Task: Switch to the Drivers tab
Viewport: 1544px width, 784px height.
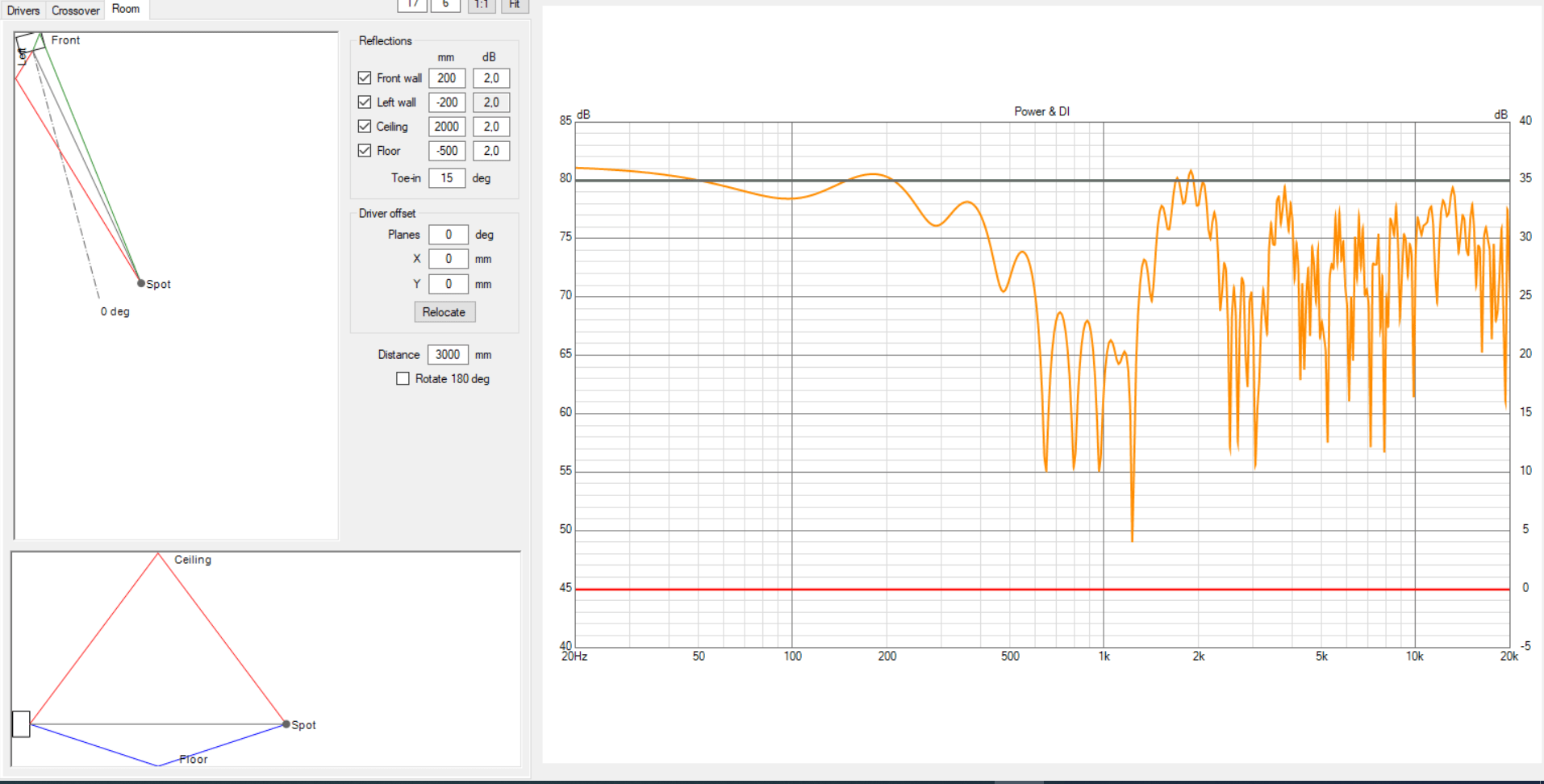Action: (x=23, y=10)
